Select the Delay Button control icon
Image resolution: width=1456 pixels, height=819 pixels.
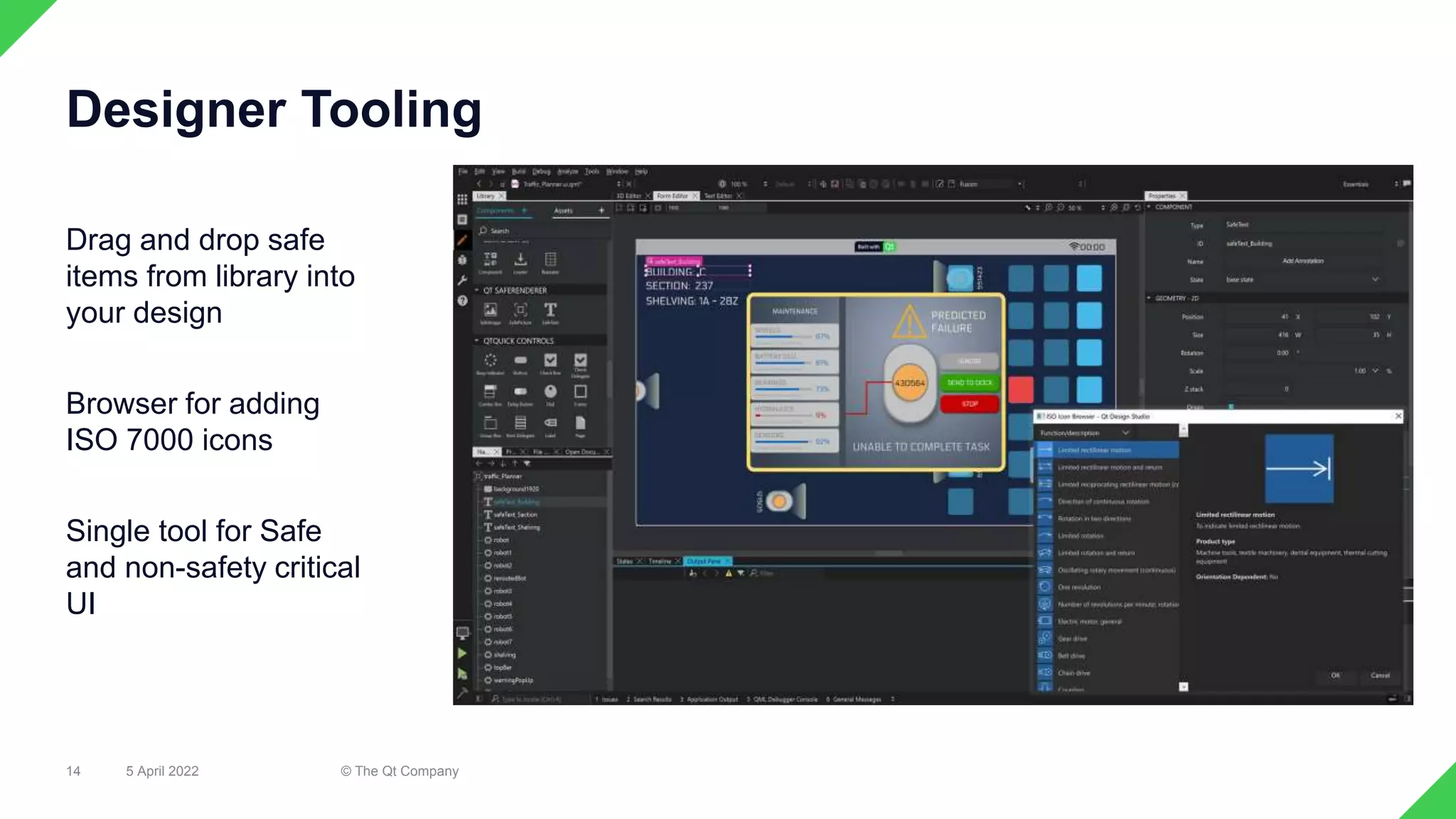pyautogui.click(x=520, y=392)
